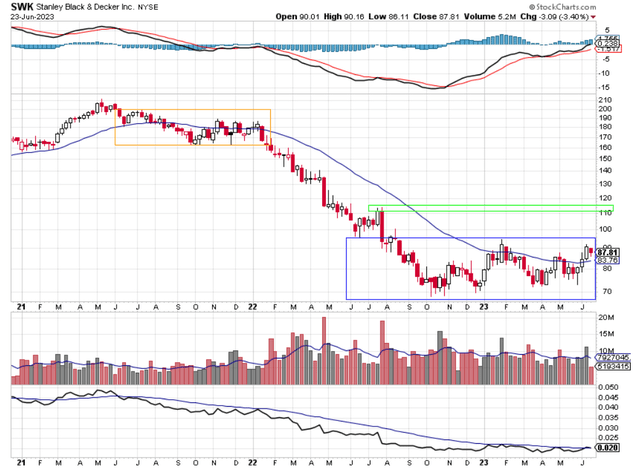Click the 70 price axis label
Screen dimensions: 640x468
[607, 292]
